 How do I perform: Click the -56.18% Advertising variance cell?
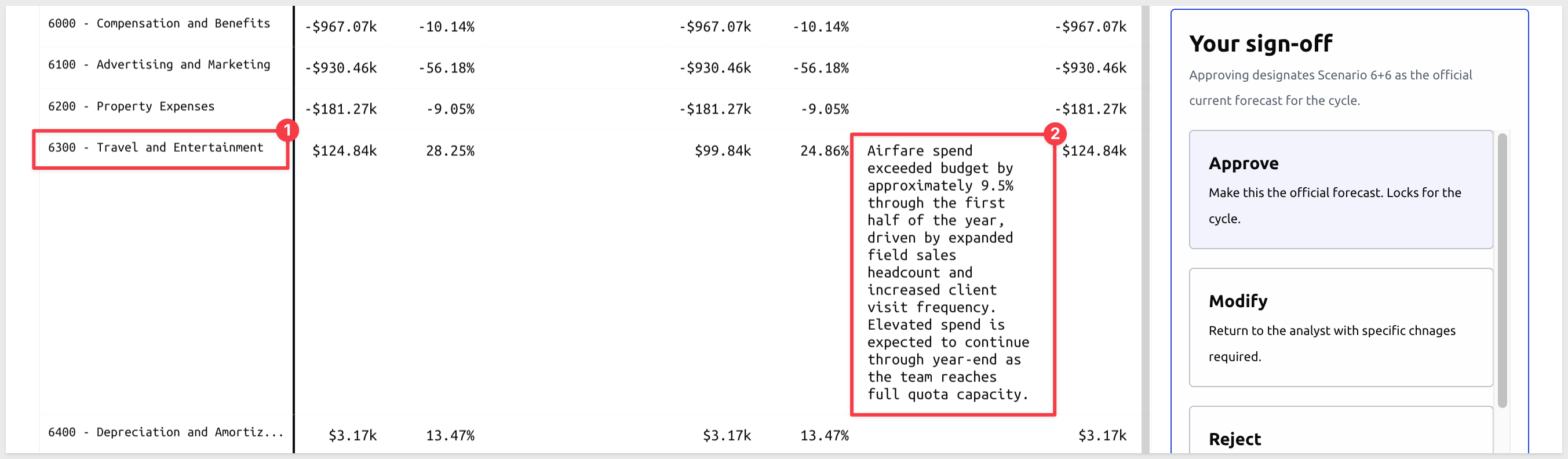(x=446, y=68)
